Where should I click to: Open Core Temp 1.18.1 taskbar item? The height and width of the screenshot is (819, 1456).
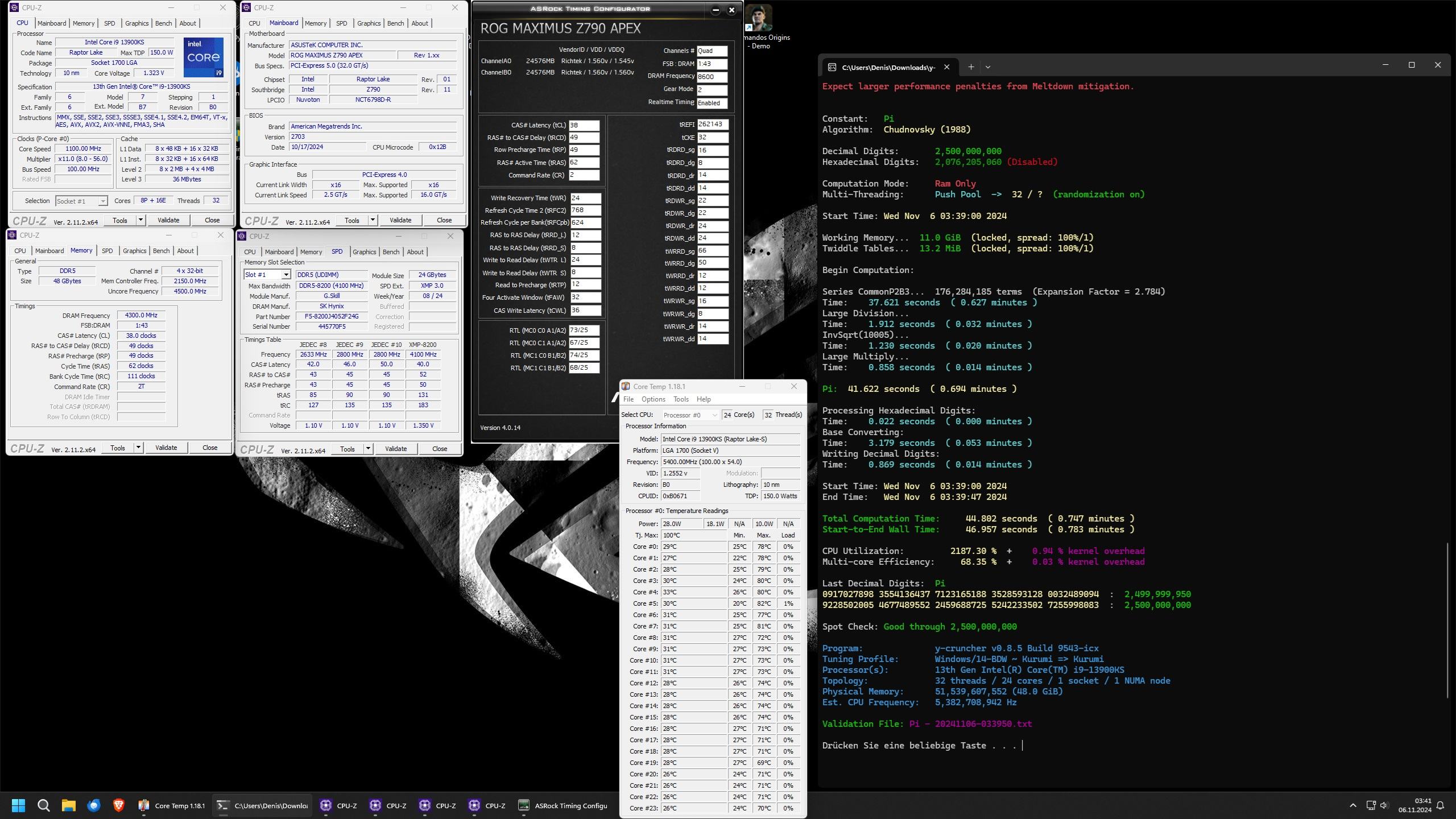pyautogui.click(x=171, y=805)
